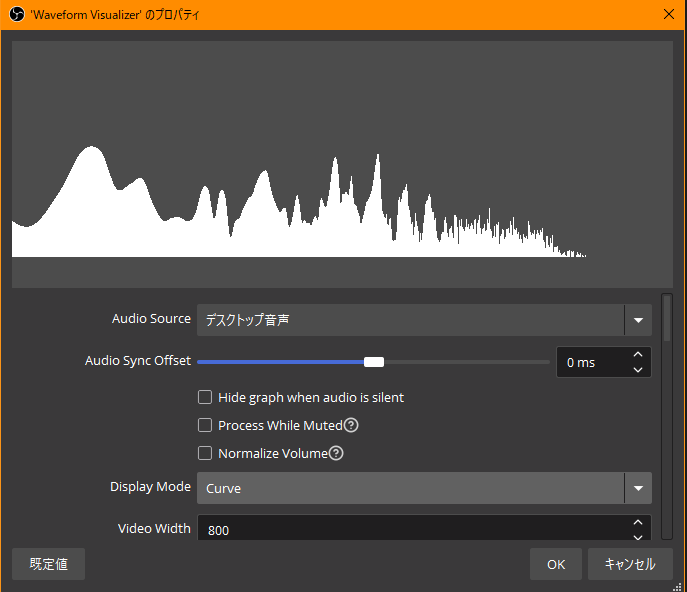This screenshot has width=687, height=592.
Task: Click the Audio Sync Offset value field
Action: coord(590,362)
